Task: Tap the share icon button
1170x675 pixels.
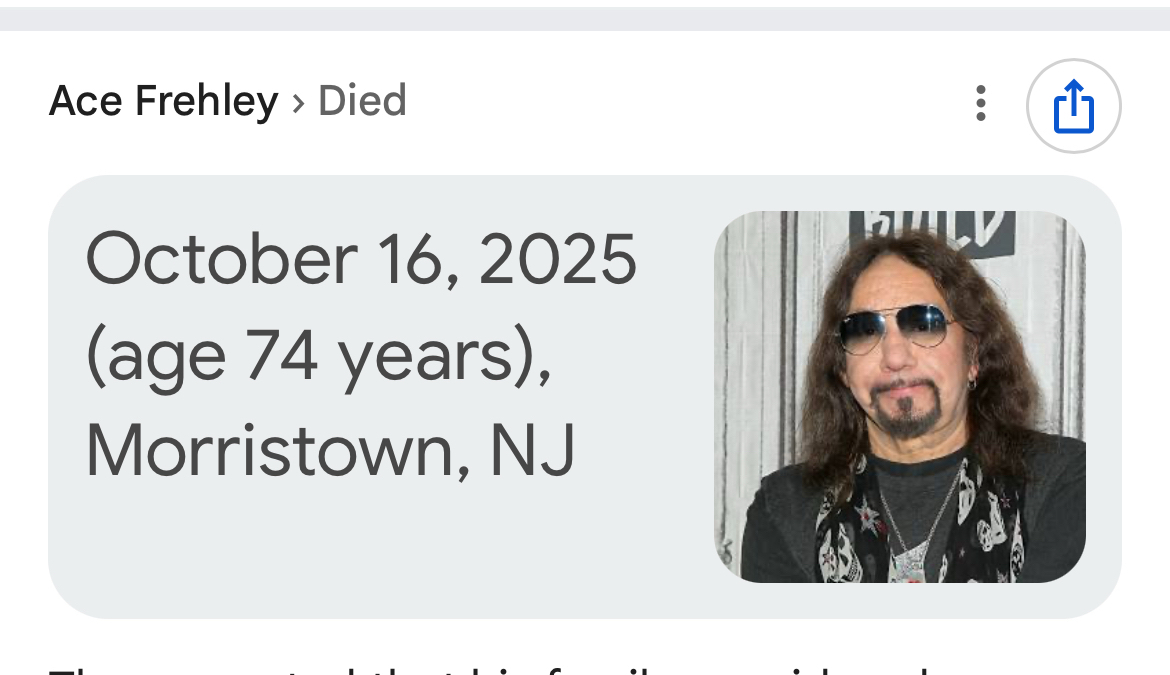Action: pos(1074,106)
